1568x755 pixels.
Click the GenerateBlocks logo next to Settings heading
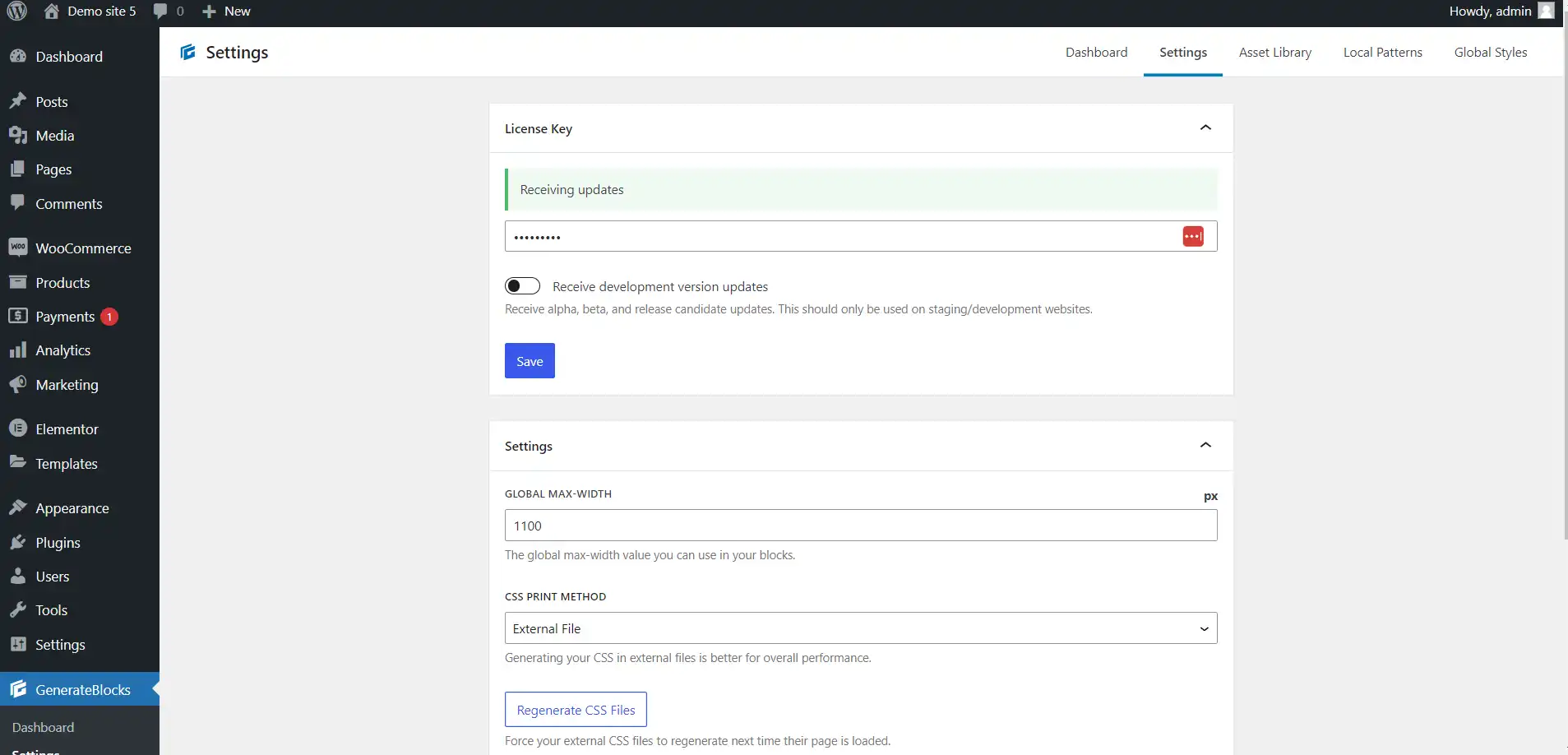tap(188, 52)
